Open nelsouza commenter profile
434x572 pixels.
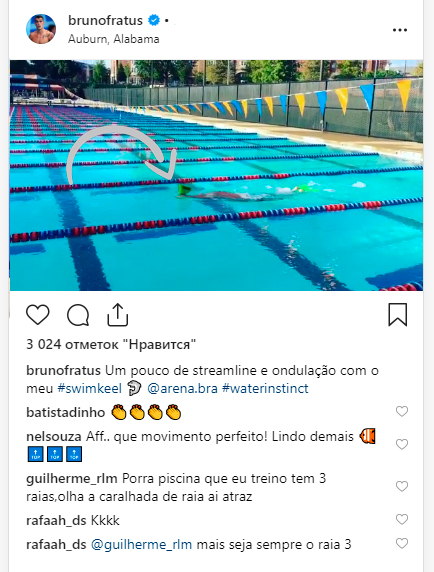(54, 436)
